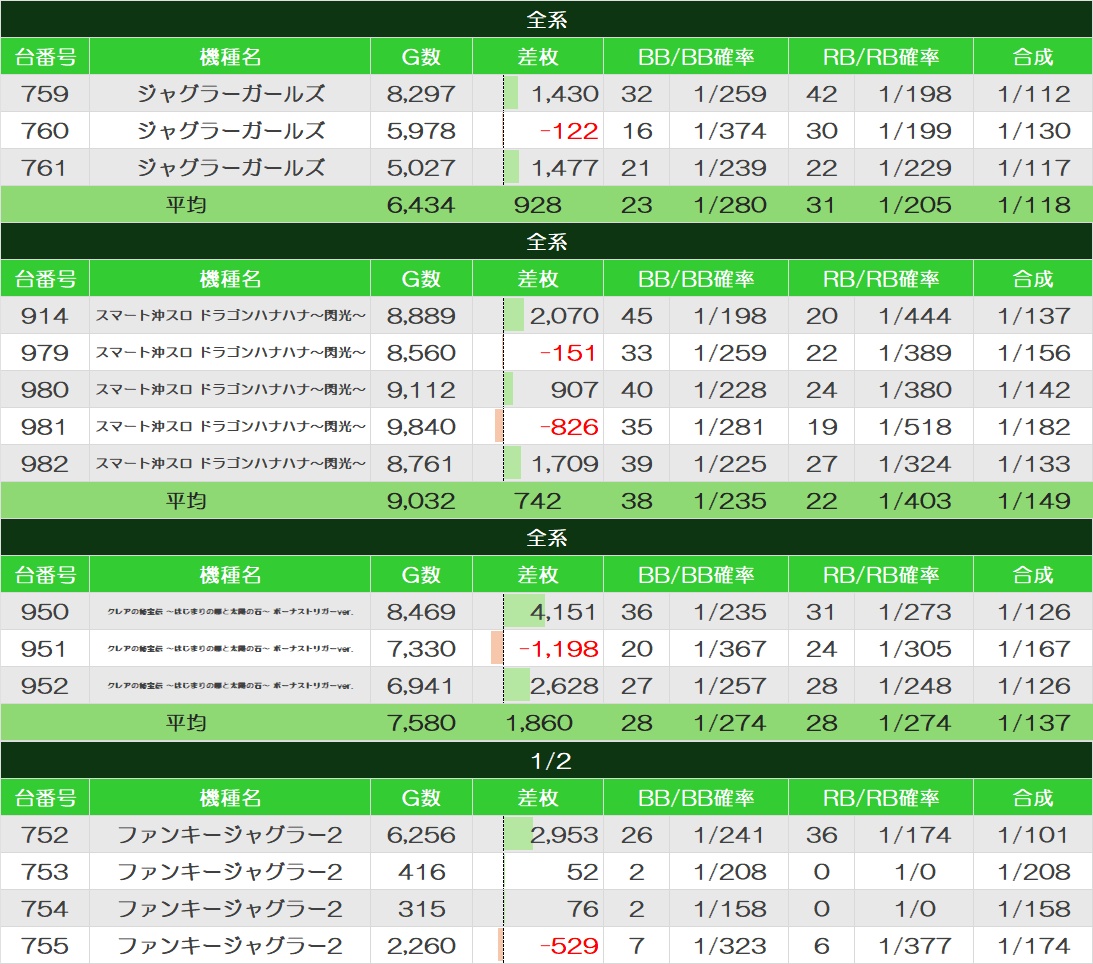Select the red -826 value
The height and width of the screenshot is (964, 1093).
point(569,427)
